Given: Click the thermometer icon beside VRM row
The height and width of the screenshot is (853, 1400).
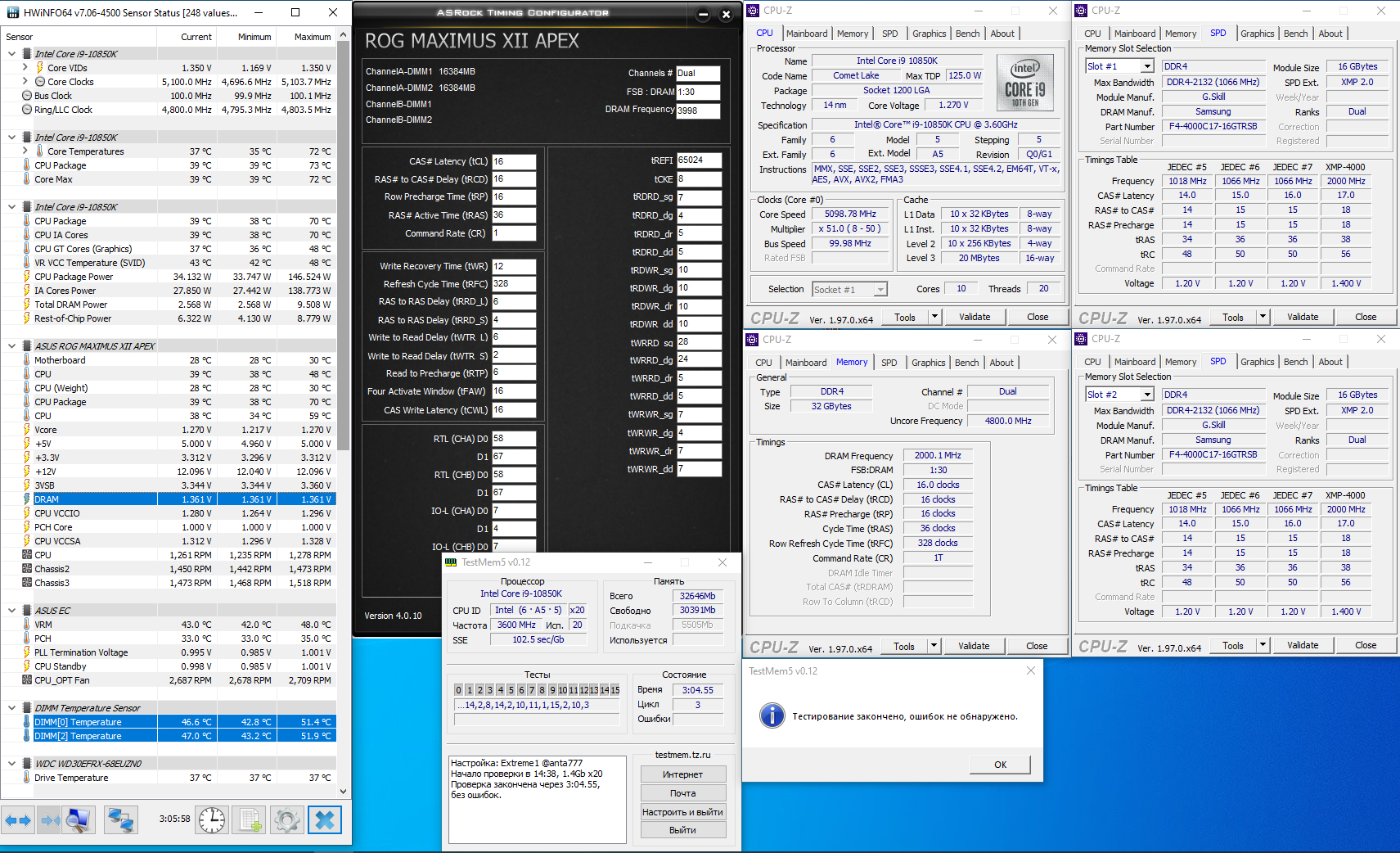Looking at the screenshot, I should coord(27,625).
